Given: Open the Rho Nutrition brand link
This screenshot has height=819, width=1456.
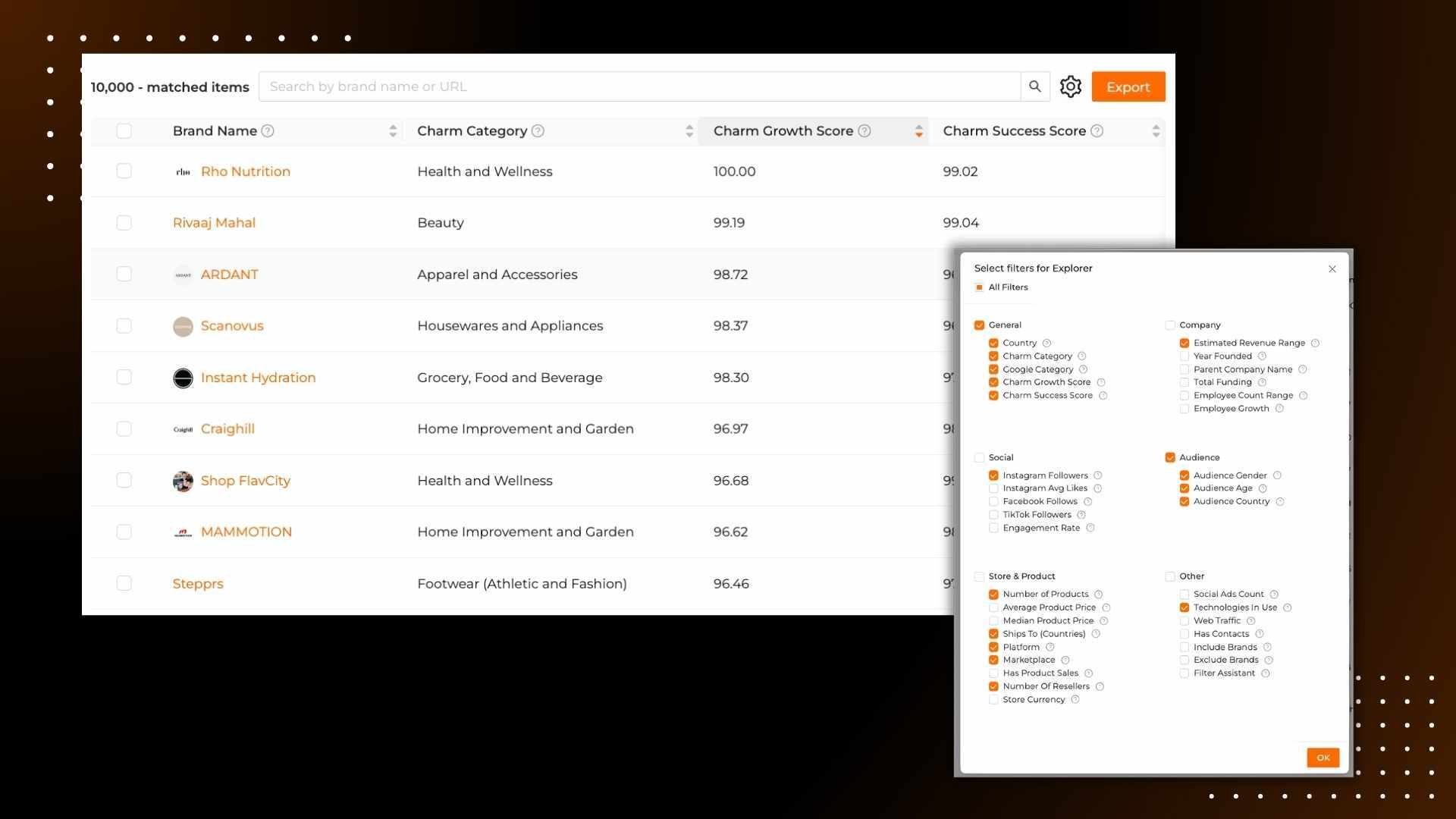Looking at the screenshot, I should point(246,171).
